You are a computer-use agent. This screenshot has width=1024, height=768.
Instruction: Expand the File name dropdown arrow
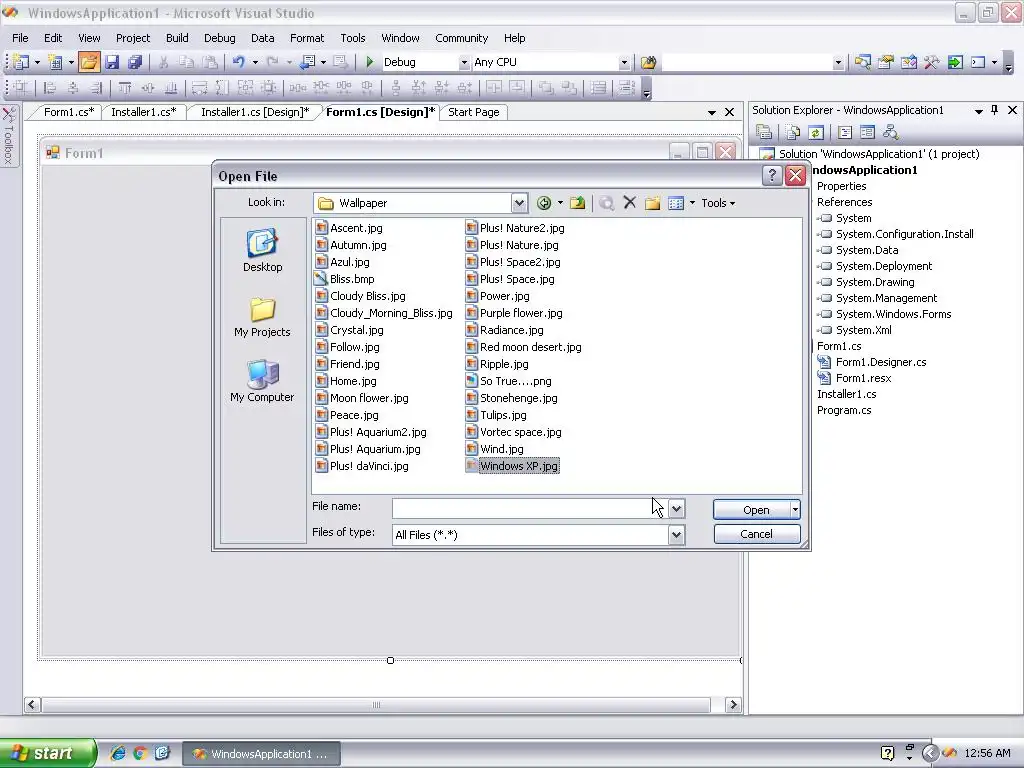click(677, 508)
